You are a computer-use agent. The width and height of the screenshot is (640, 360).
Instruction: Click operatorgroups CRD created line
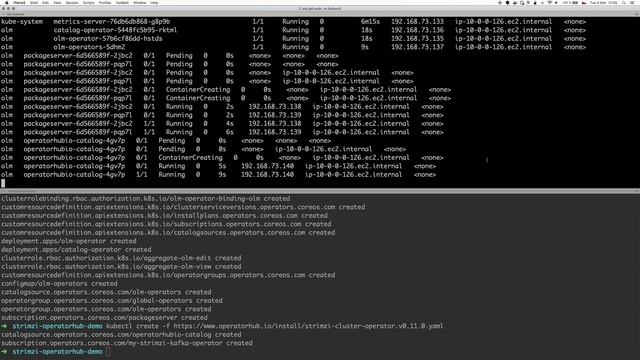168,275
